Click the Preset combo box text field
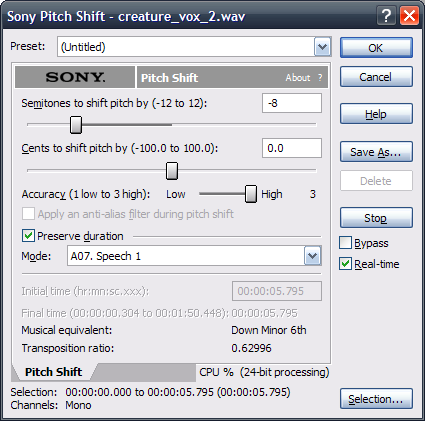Screen dimensions: 425x421 [x=186, y=47]
